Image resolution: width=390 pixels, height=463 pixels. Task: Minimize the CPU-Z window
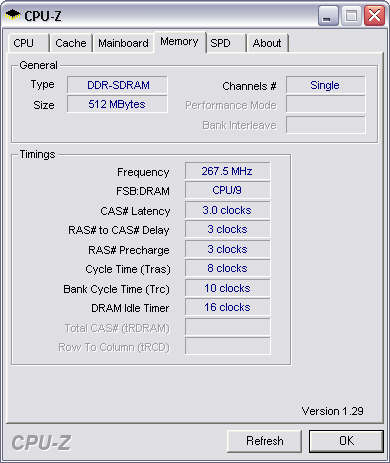point(328,16)
